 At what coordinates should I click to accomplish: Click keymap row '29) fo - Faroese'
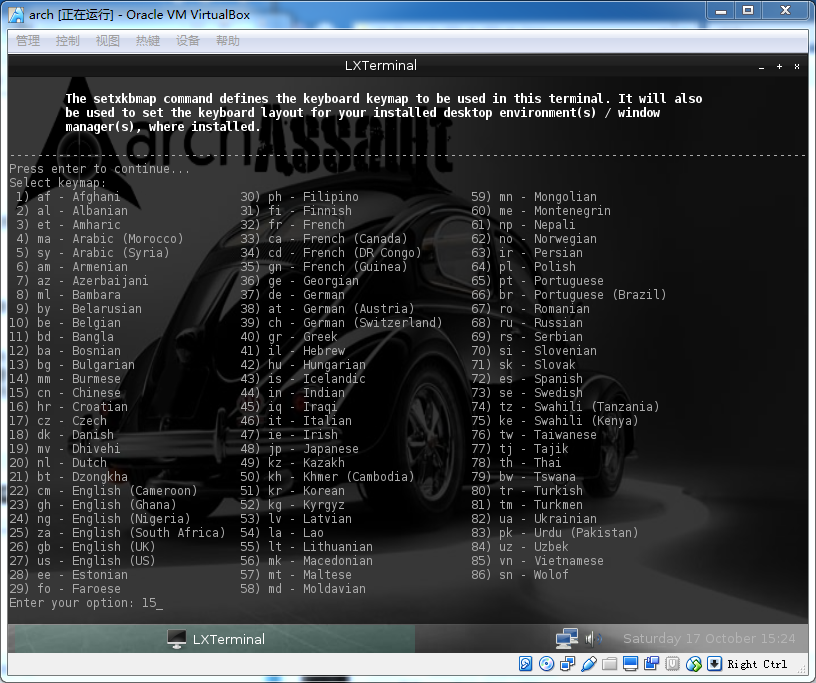65,589
